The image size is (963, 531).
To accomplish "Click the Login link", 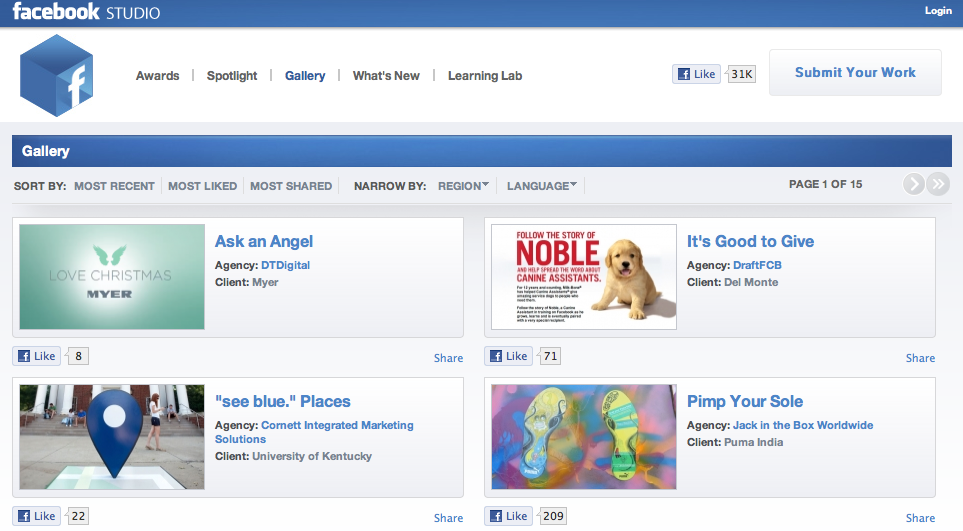I will coord(938,10).
